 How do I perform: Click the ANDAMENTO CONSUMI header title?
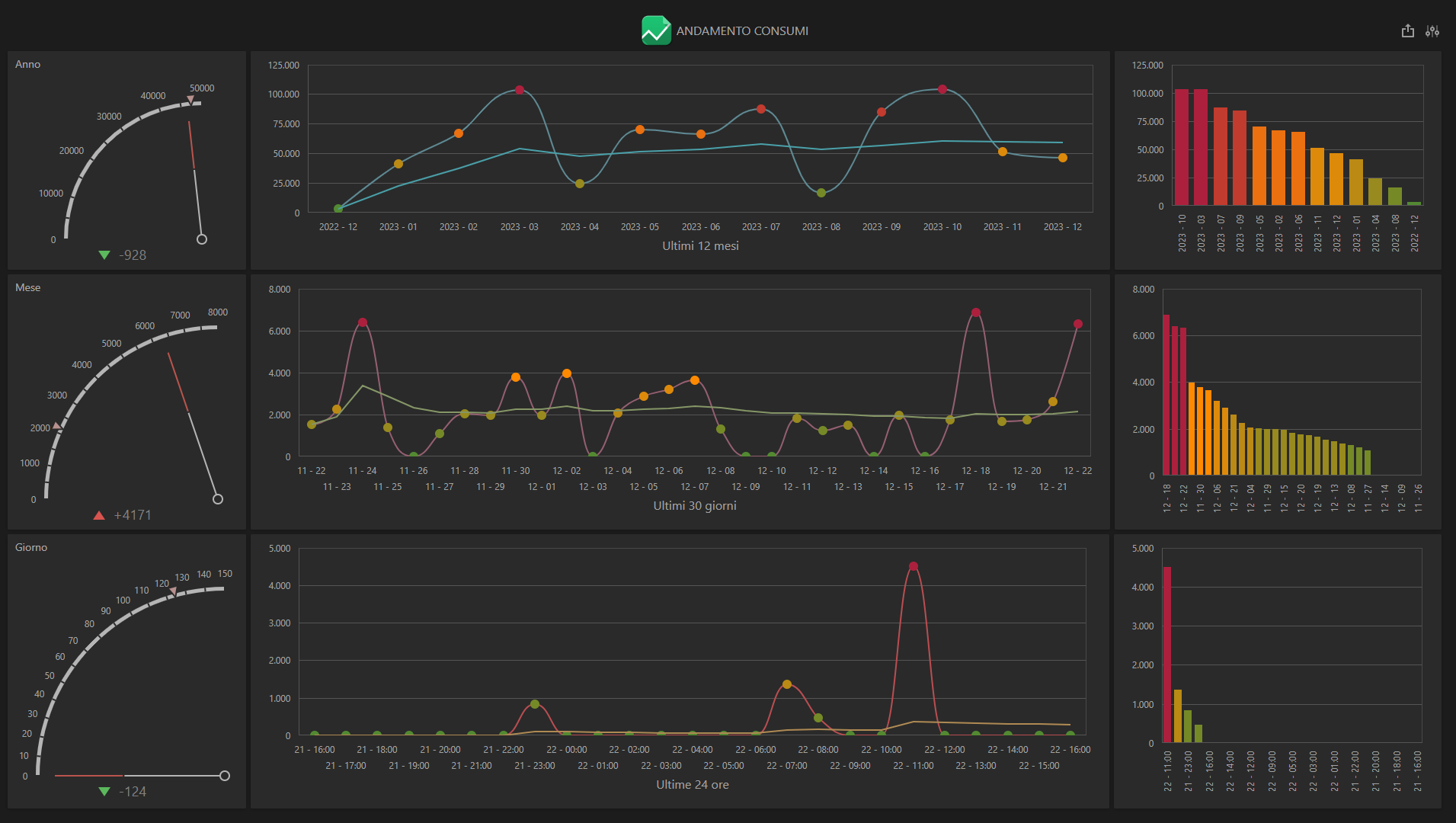coord(742,31)
